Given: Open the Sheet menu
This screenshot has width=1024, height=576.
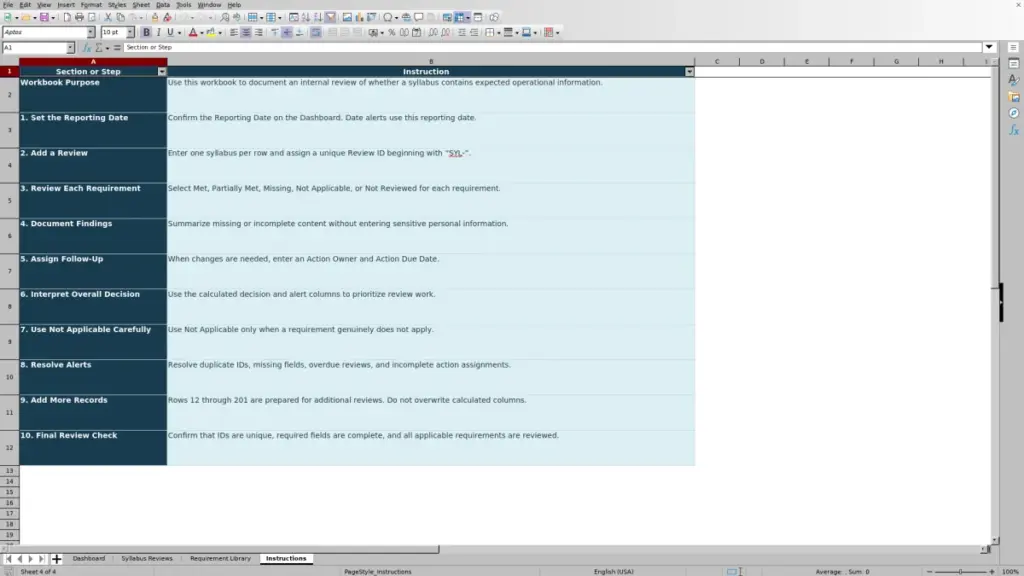Looking at the screenshot, I should (x=141, y=5).
